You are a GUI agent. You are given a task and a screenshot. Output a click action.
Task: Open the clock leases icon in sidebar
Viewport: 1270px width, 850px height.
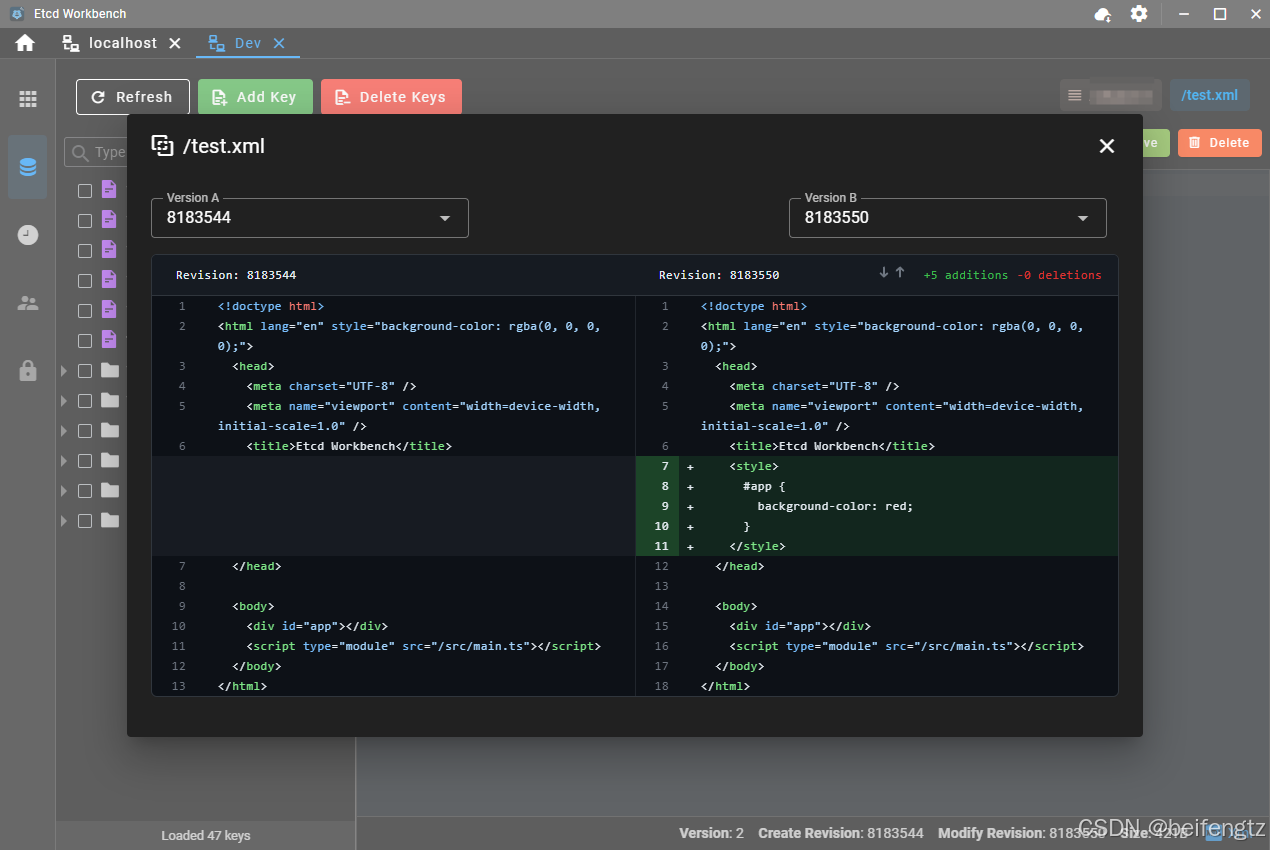(x=28, y=235)
